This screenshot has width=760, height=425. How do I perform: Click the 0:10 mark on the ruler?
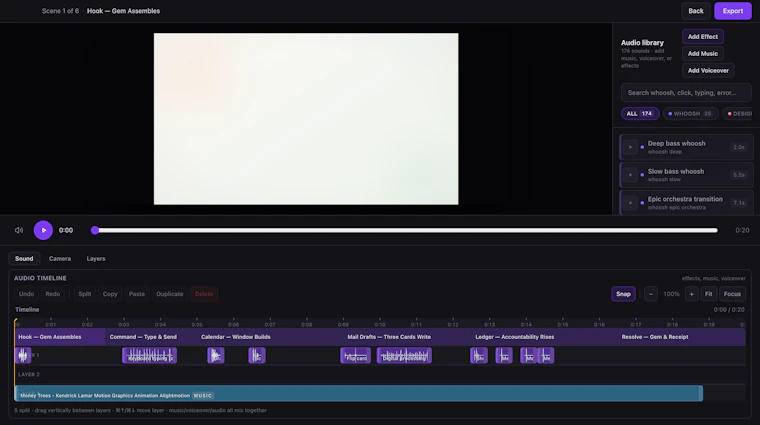click(x=380, y=324)
